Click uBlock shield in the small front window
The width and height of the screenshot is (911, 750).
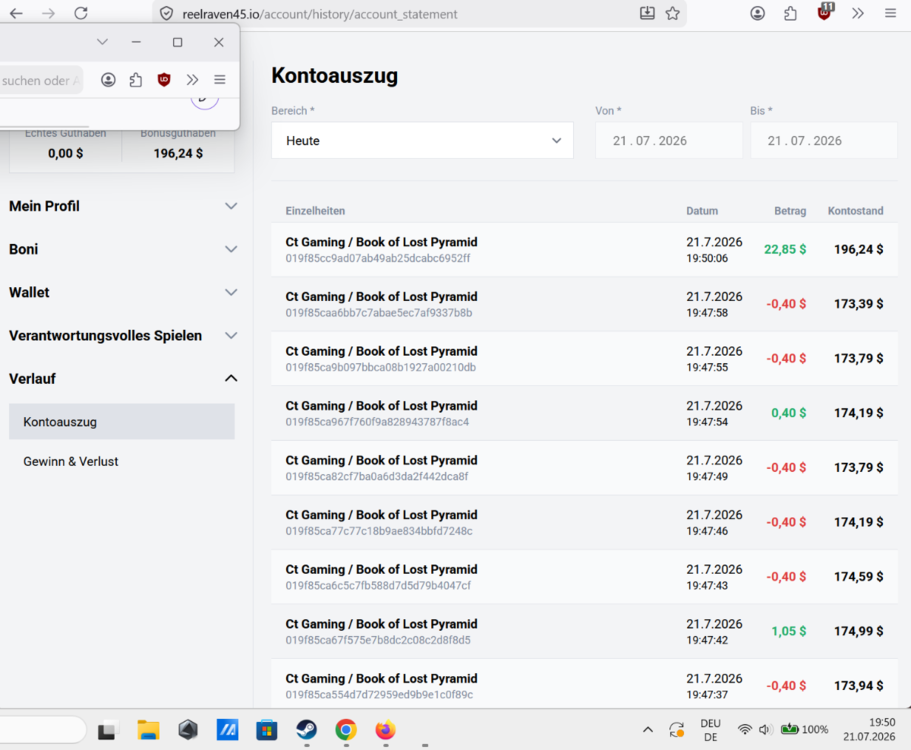(164, 80)
